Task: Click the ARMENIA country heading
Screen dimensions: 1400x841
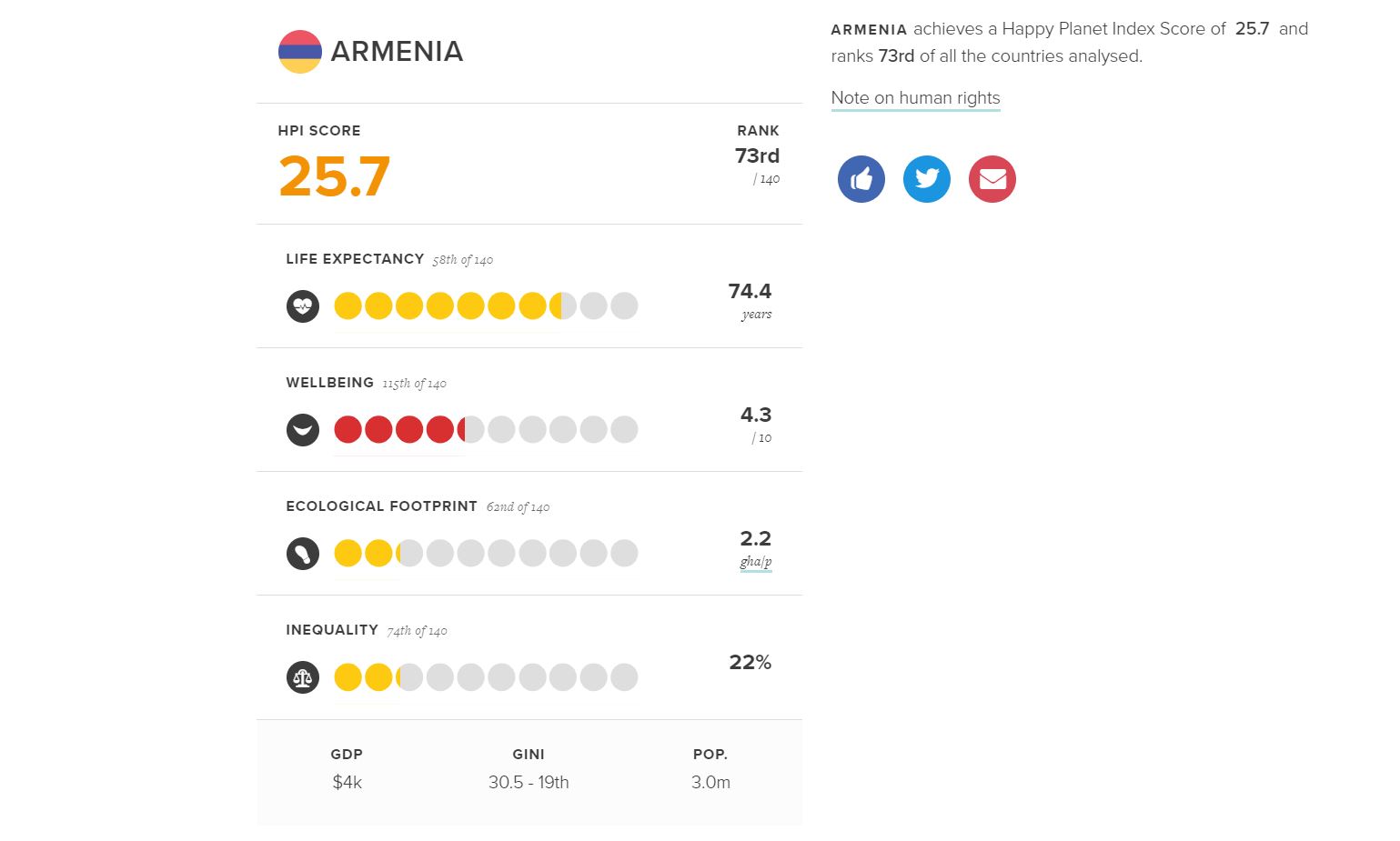Action: click(397, 52)
